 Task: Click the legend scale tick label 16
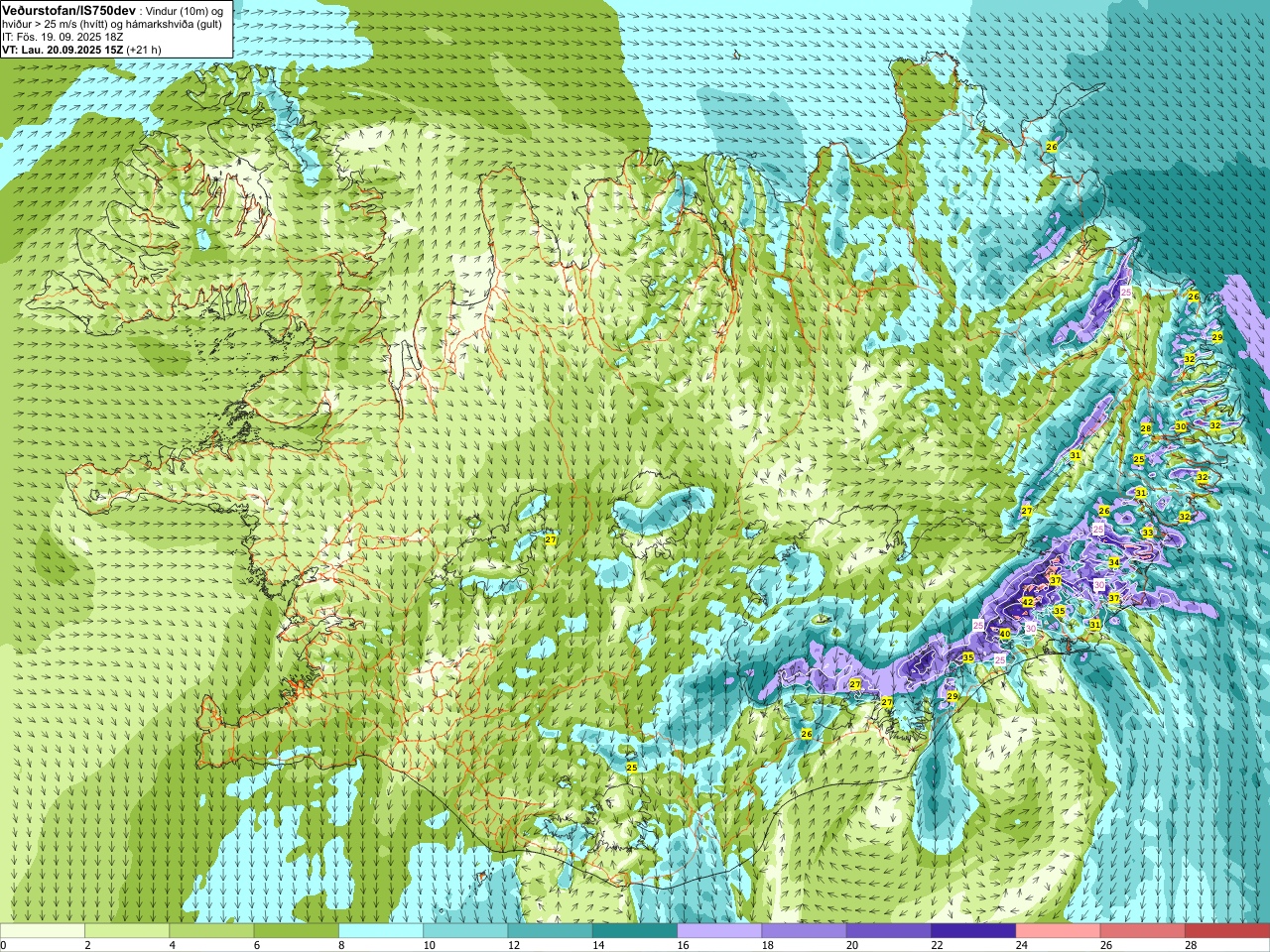[x=684, y=945]
